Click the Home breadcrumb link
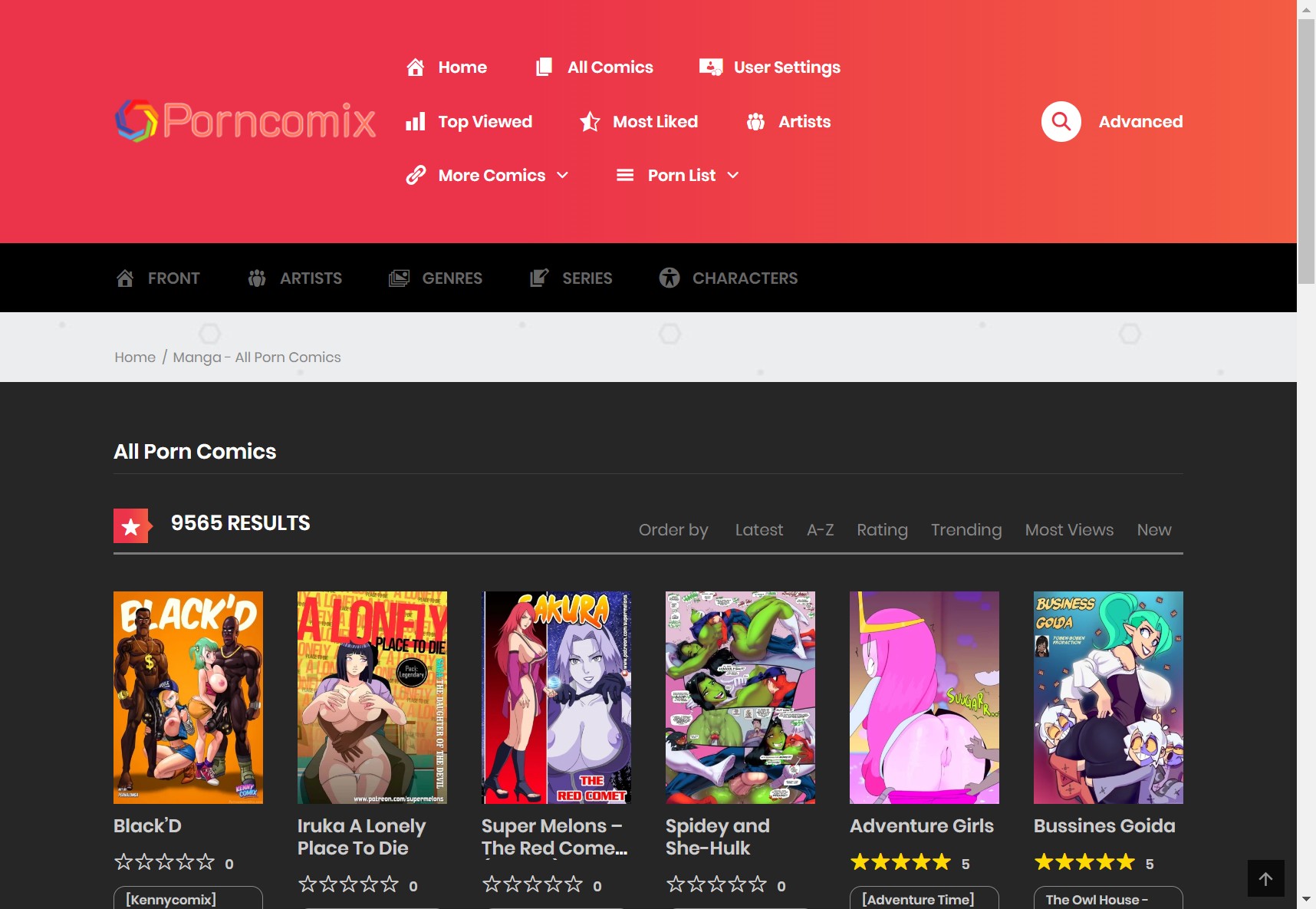Viewport: 1316px width, 909px height. pyautogui.click(x=135, y=357)
